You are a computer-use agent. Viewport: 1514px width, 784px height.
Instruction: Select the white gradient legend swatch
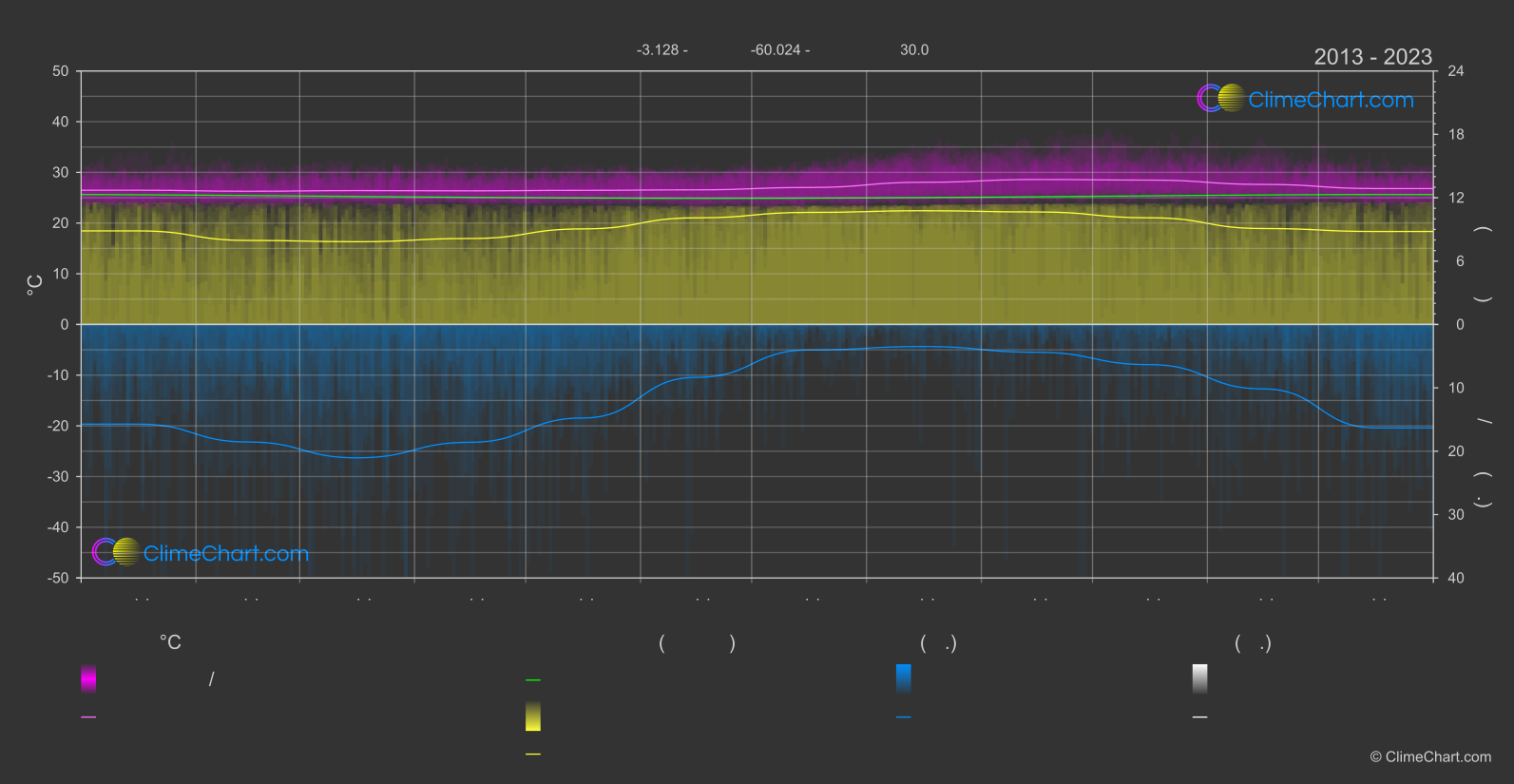click(x=1200, y=679)
